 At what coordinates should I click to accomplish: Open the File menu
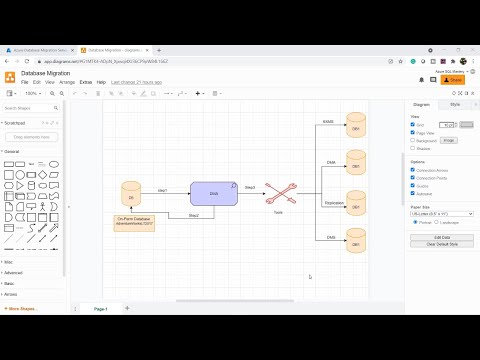[24, 82]
